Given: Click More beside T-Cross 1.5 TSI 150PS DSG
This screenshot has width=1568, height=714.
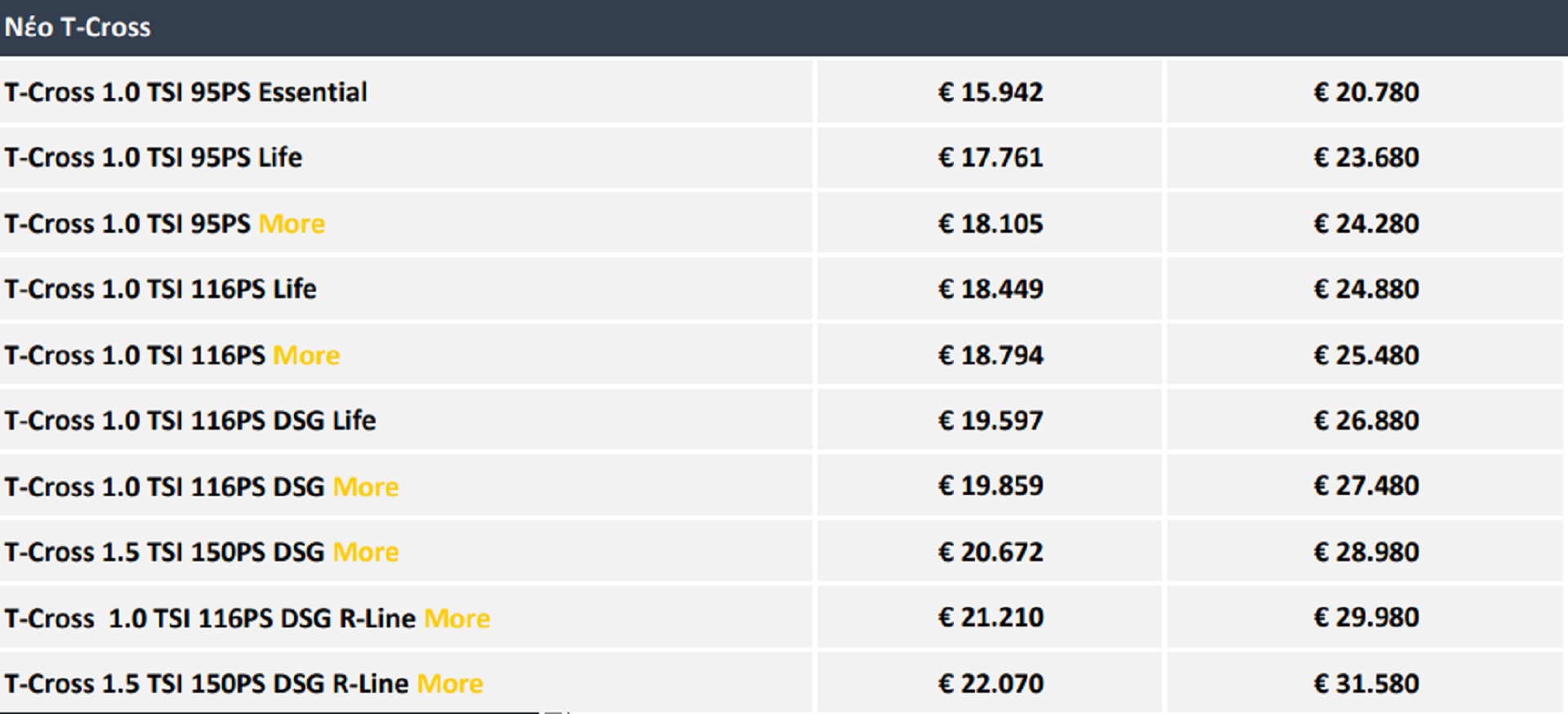Looking at the screenshot, I should pyautogui.click(x=366, y=552).
